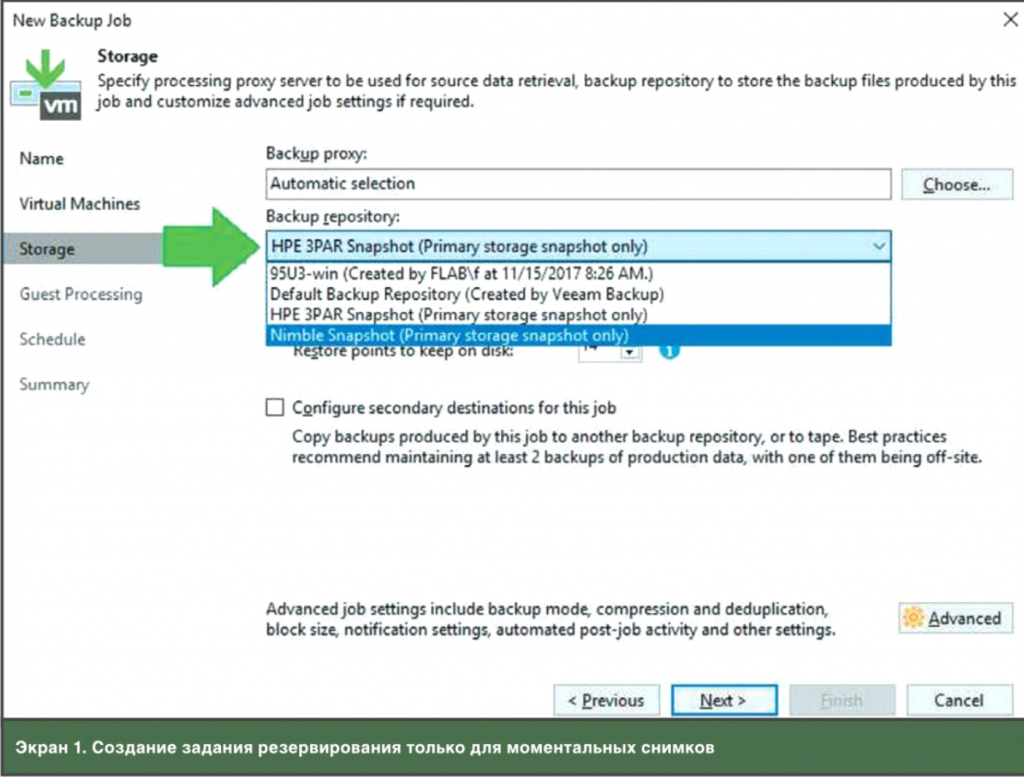Expand the Backup repository dropdown arrow
1024x777 pixels.
pyautogui.click(x=878, y=246)
